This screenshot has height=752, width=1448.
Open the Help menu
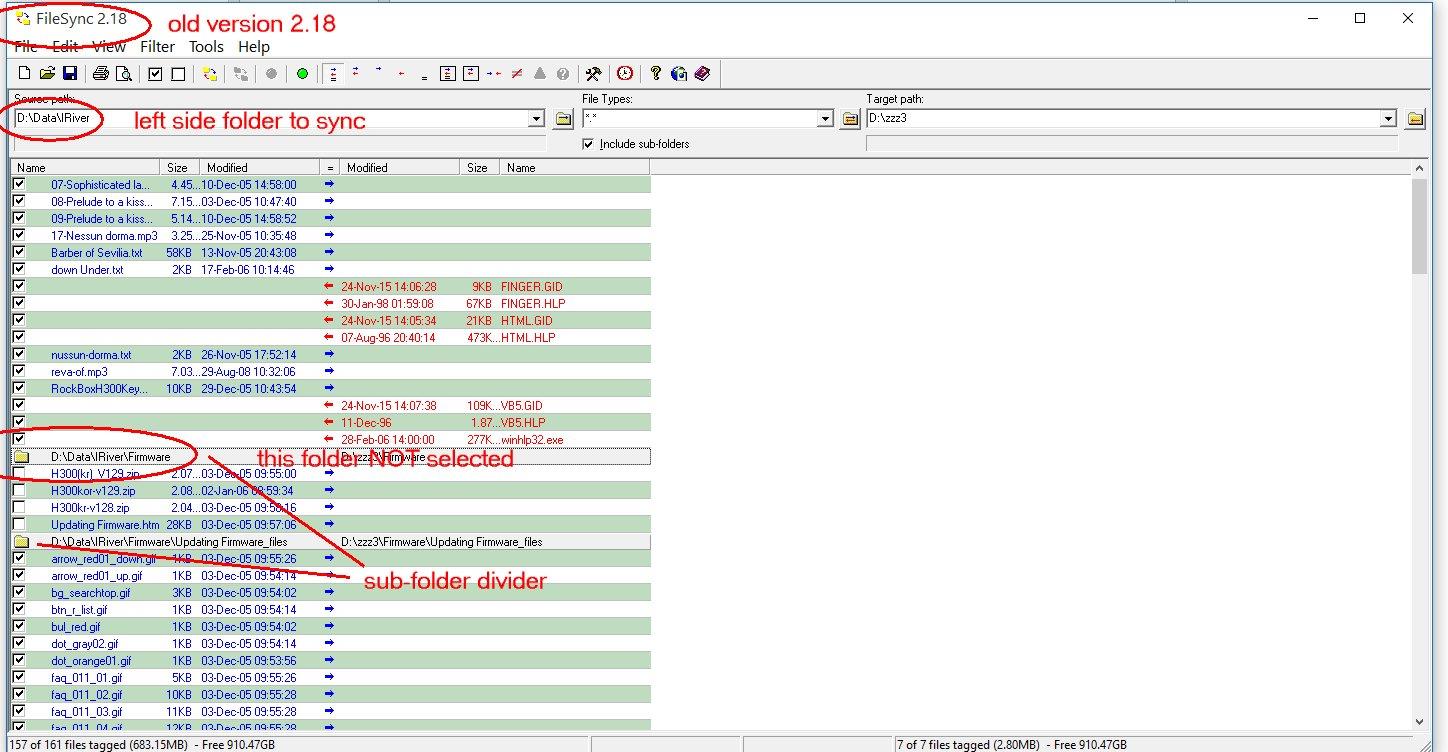pyautogui.click(x=254, y=46)
